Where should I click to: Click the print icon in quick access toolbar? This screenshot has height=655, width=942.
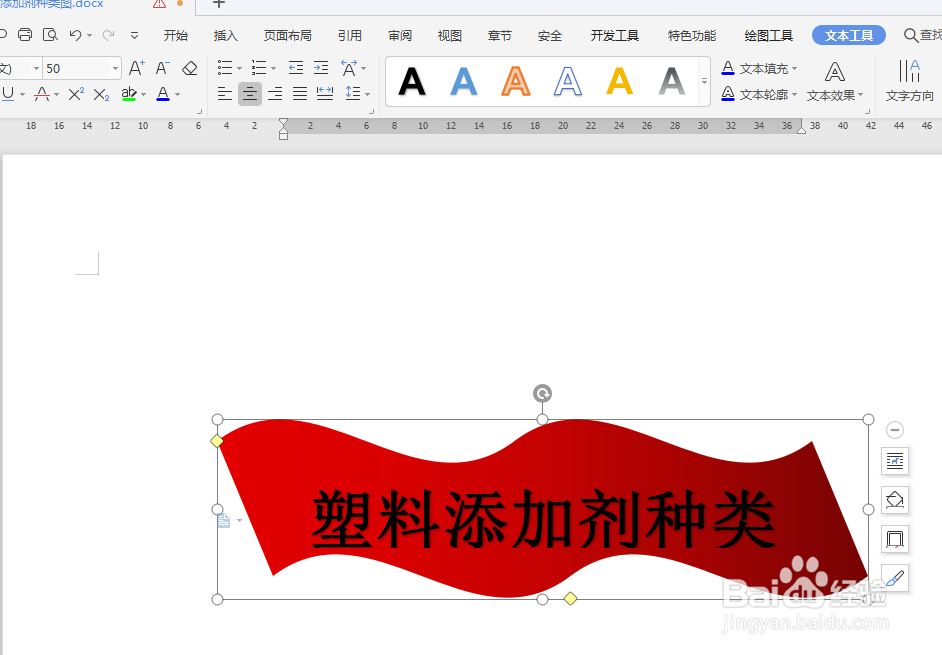[x=25, y=35]
